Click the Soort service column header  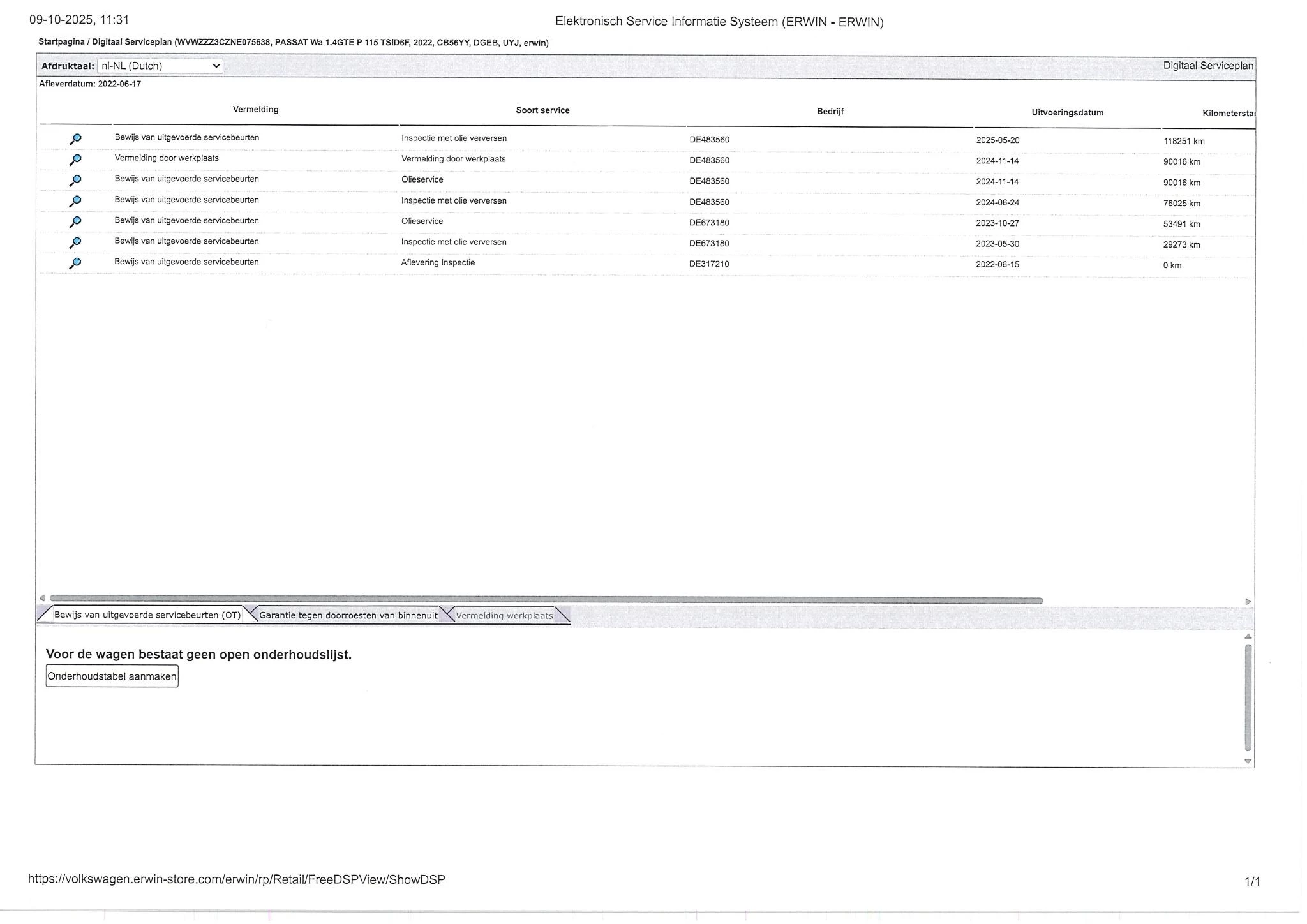click(542, 110)
